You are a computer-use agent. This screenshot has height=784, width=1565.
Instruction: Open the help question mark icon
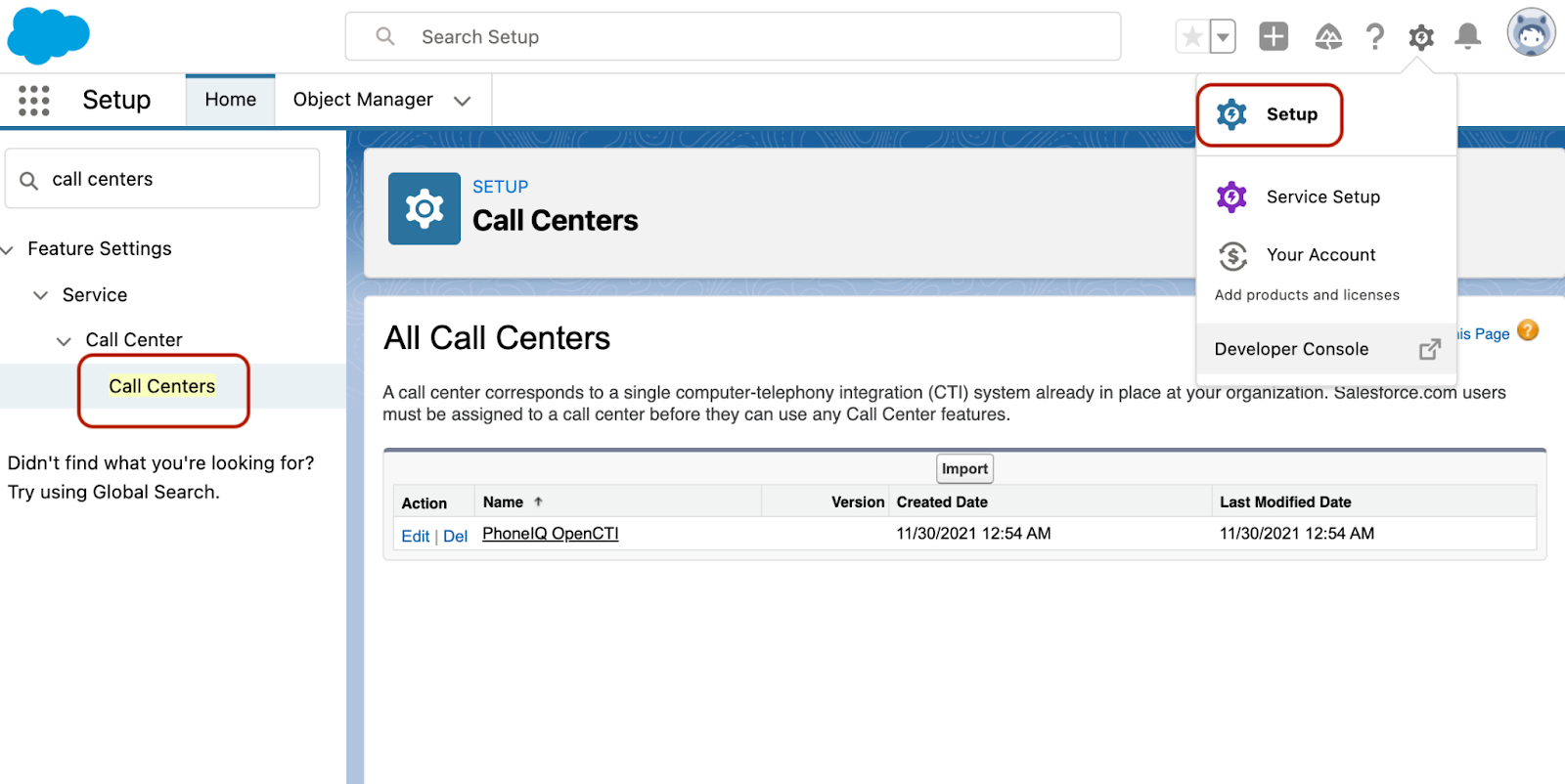coord(1374,37)
